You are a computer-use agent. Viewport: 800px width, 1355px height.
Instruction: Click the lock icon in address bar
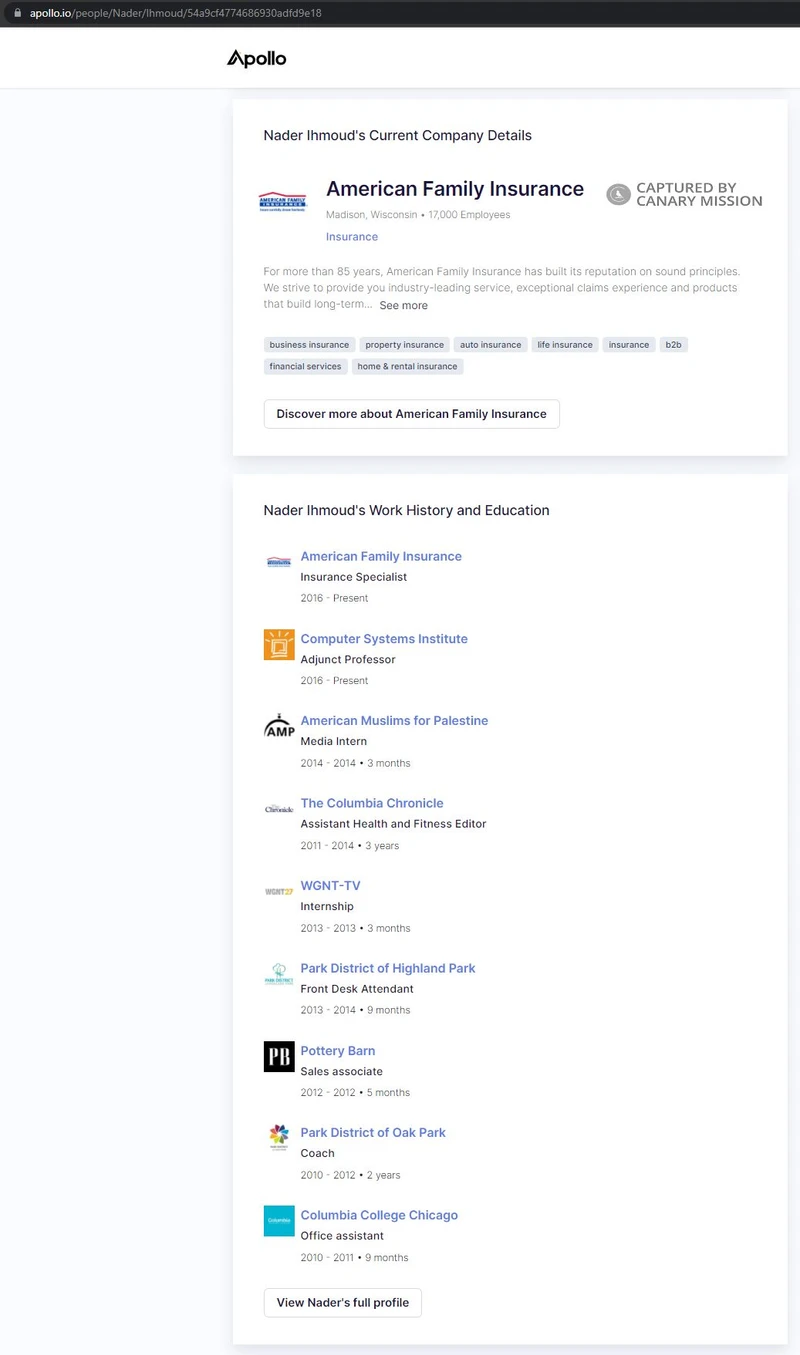coord(17,13)
